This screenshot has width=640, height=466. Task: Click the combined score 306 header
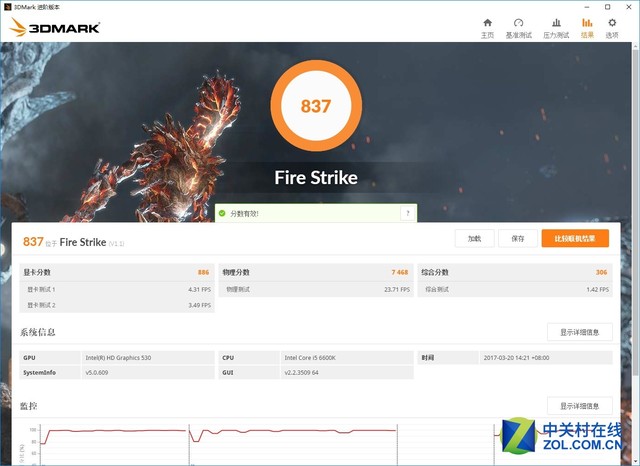(515, 272)
